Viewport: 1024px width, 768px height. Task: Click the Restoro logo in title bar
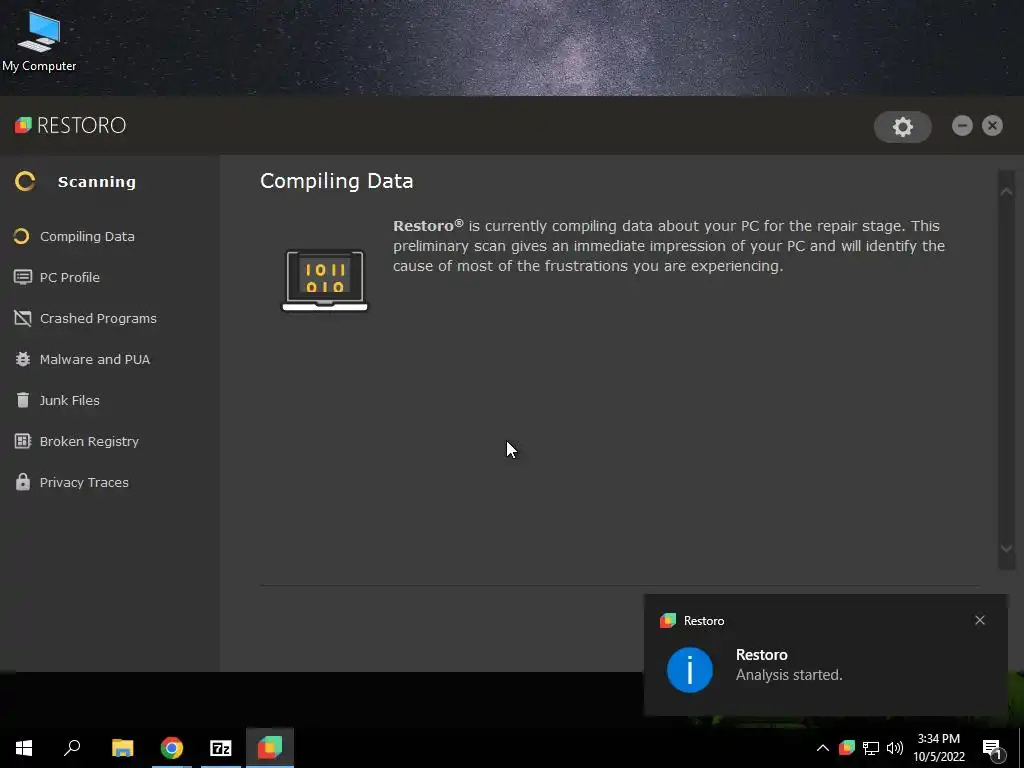coord(71,125)
